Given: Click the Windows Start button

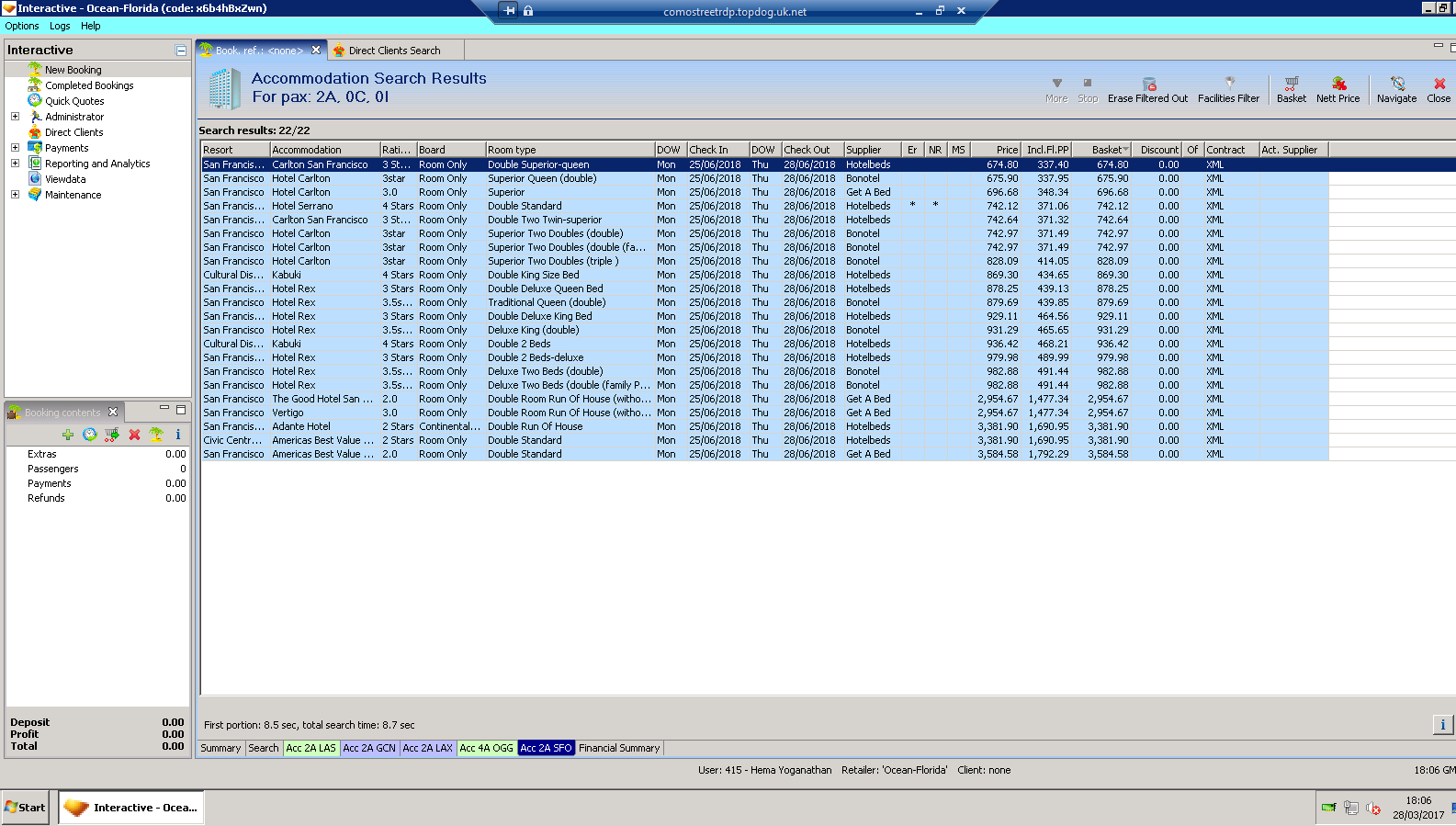Looking at the screenshot, I should [x=26, y=808].
